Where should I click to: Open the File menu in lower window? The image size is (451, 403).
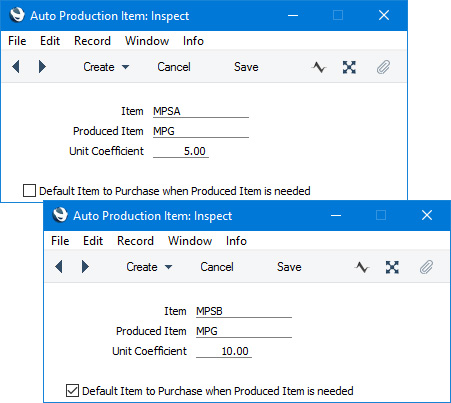pos(60,241)
